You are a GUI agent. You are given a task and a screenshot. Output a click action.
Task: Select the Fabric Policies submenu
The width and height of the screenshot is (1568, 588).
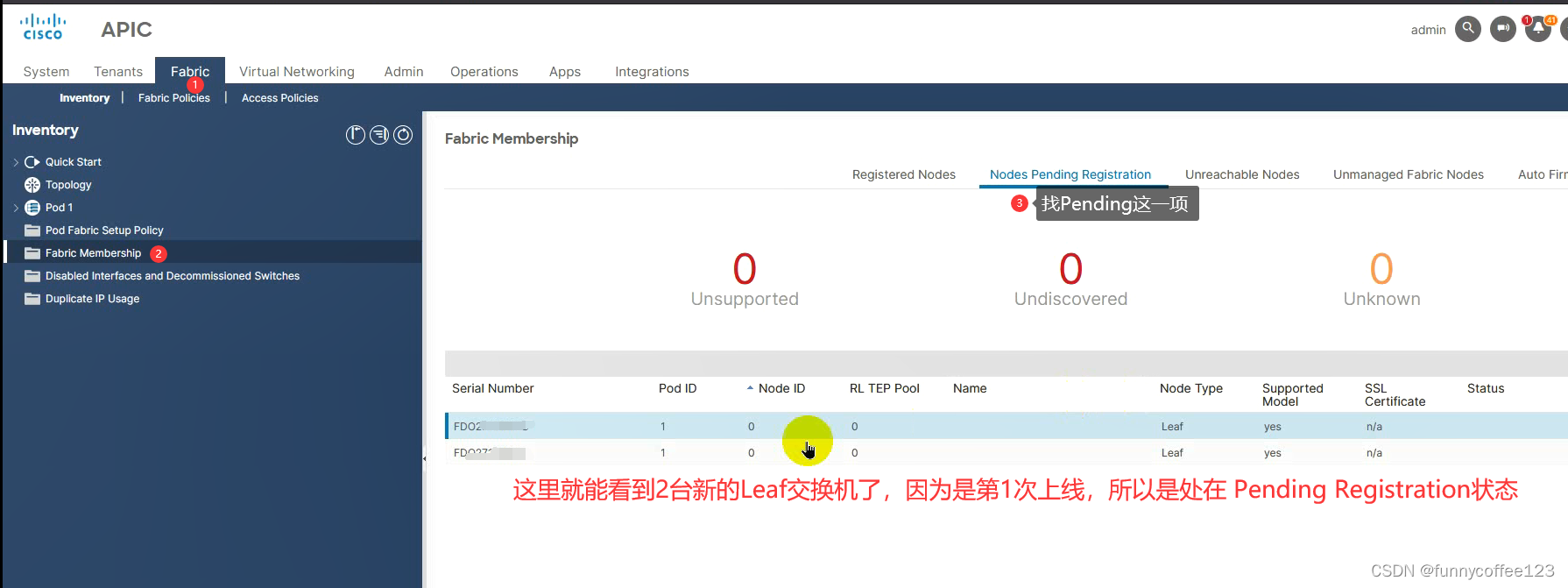click(x=174, y=98)
